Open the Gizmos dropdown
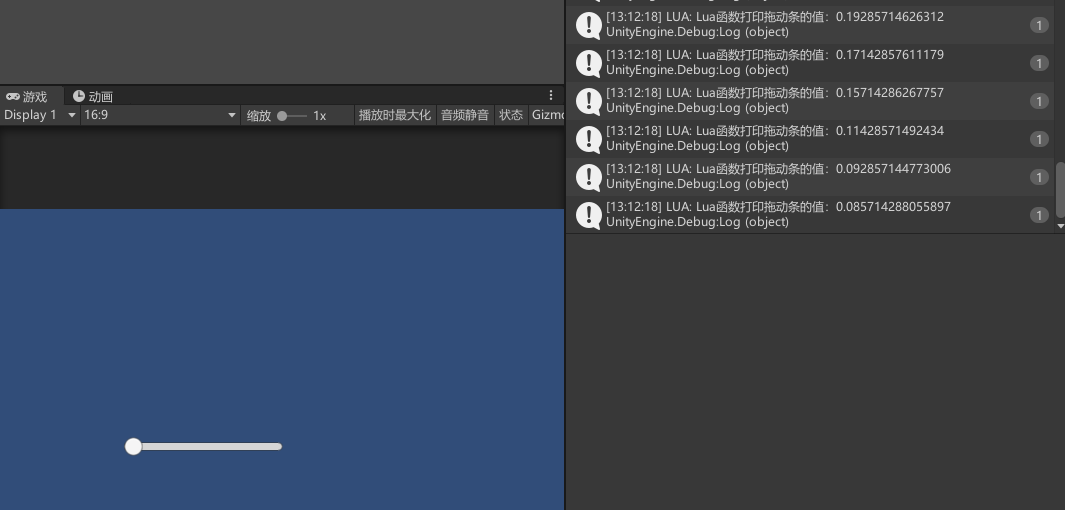This screenshot has width=1065, height=510. click(547, 115)
